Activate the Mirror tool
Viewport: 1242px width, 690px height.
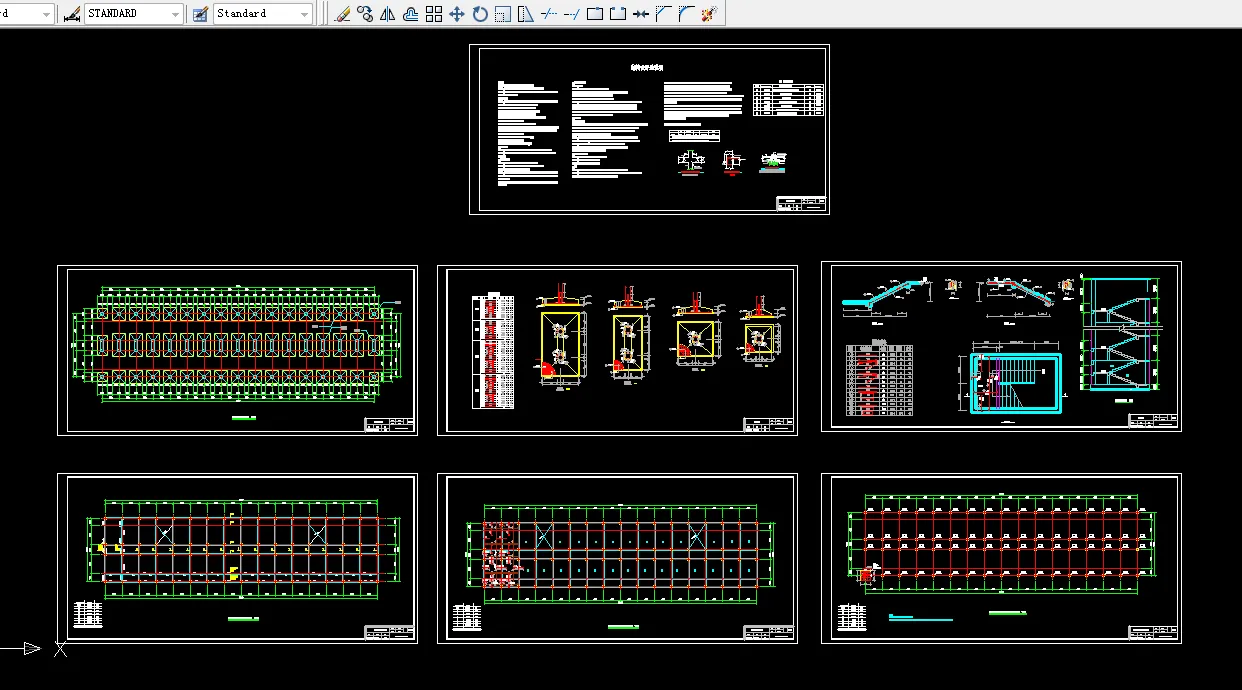click(388, 14)
